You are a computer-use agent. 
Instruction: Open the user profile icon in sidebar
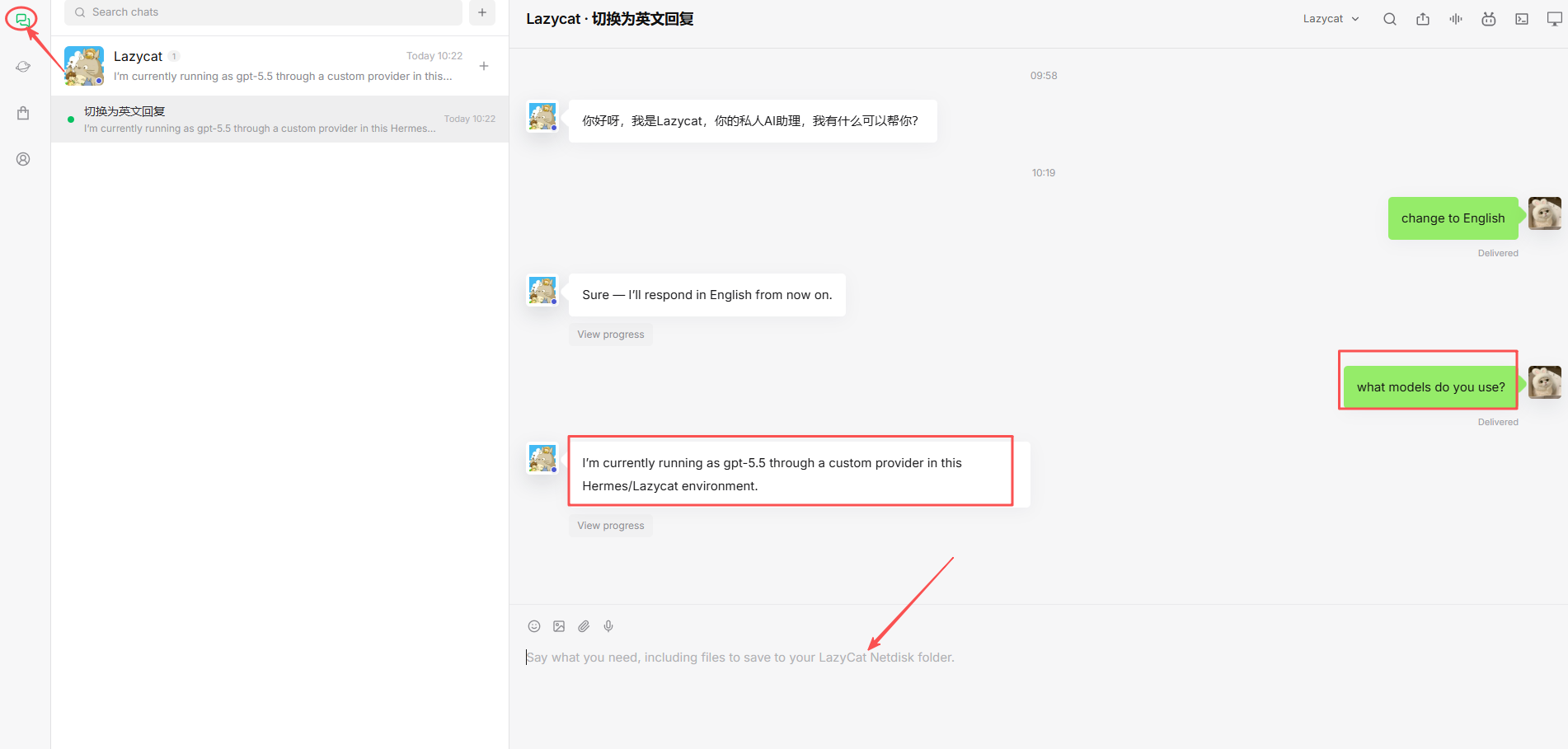pyautogui.click(x=23, y=159)
